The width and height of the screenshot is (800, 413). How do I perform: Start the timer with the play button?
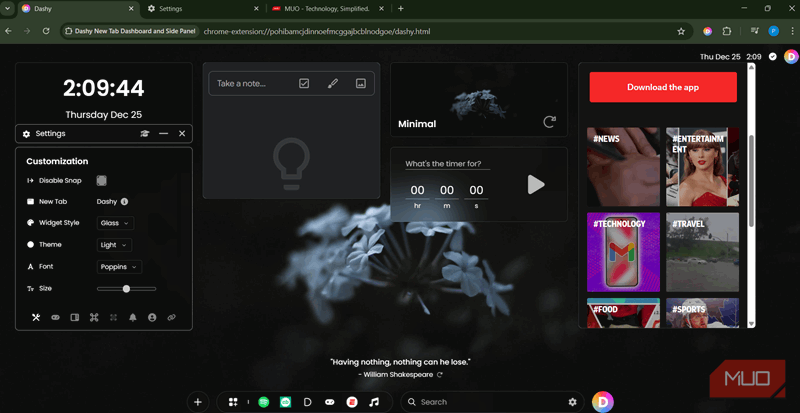click(536, 185)
